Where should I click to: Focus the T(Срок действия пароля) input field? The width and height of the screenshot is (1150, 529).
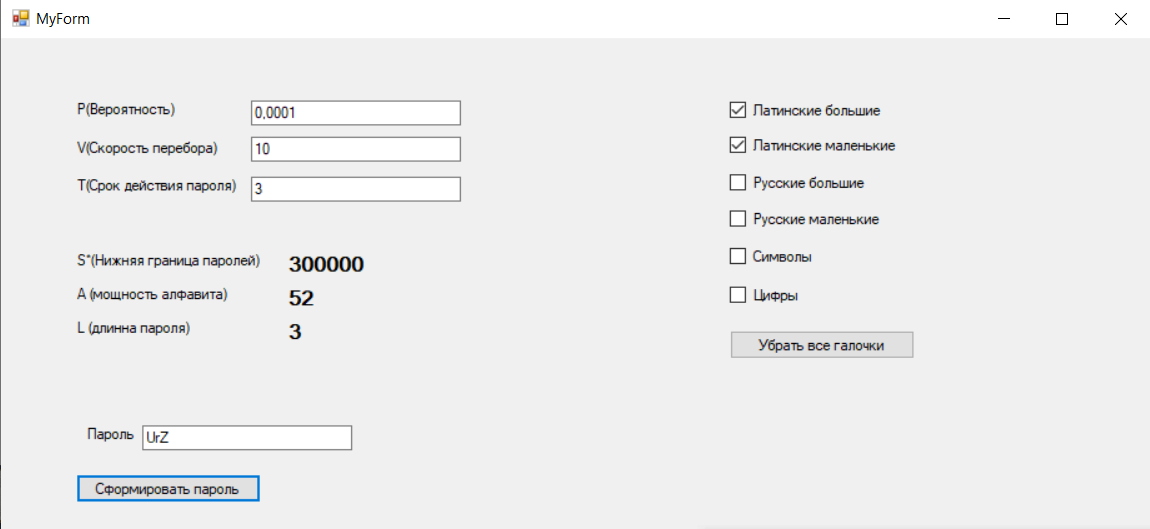356,189
